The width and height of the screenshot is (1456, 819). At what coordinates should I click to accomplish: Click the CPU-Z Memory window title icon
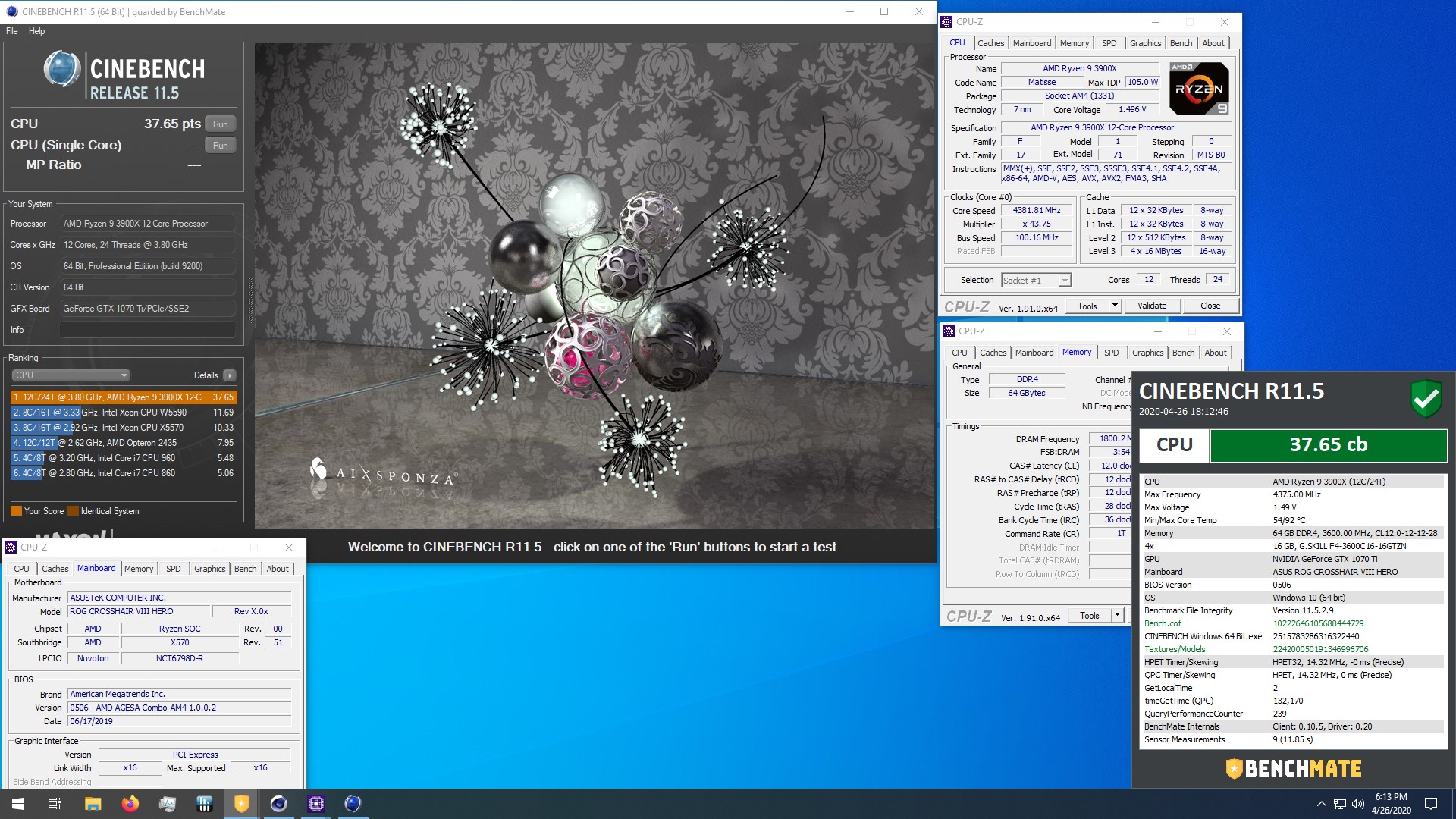(x=948, y=331)
